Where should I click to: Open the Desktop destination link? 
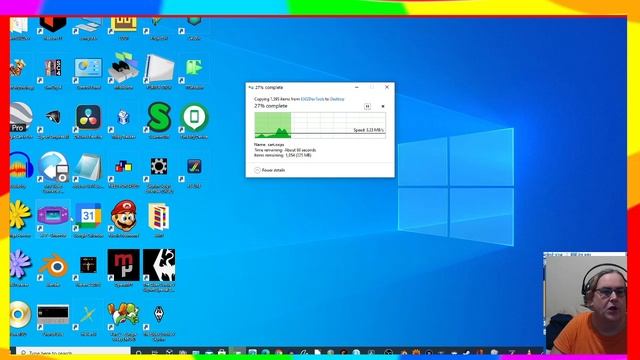[x=337, y=99]
